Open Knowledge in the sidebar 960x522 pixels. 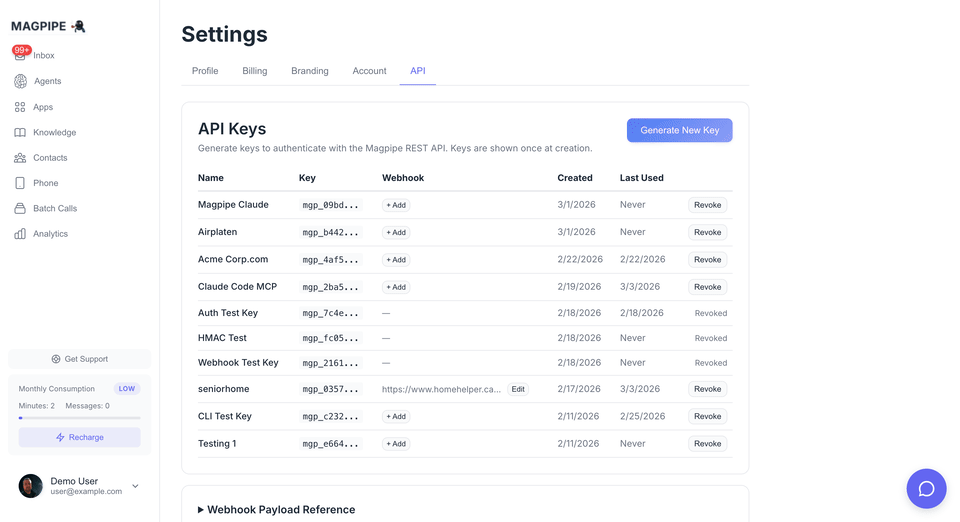tap(54, 132)
